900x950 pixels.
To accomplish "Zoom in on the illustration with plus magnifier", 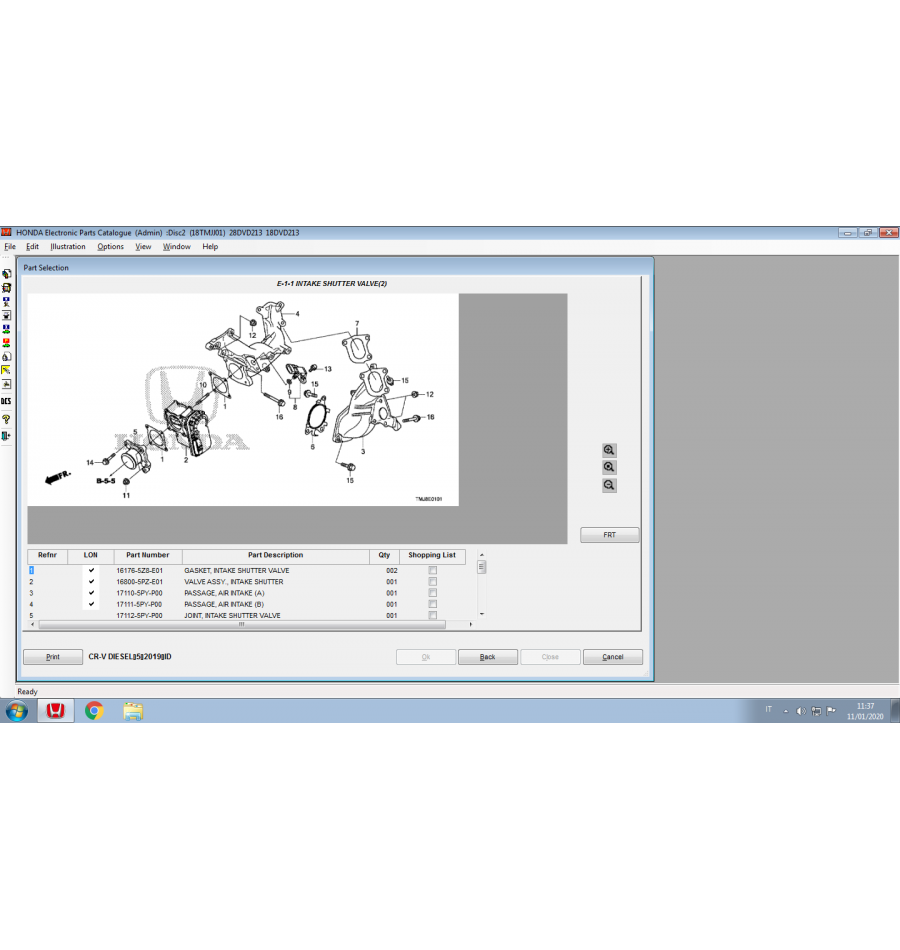I will pyautogui.click(x=609, y=450).
